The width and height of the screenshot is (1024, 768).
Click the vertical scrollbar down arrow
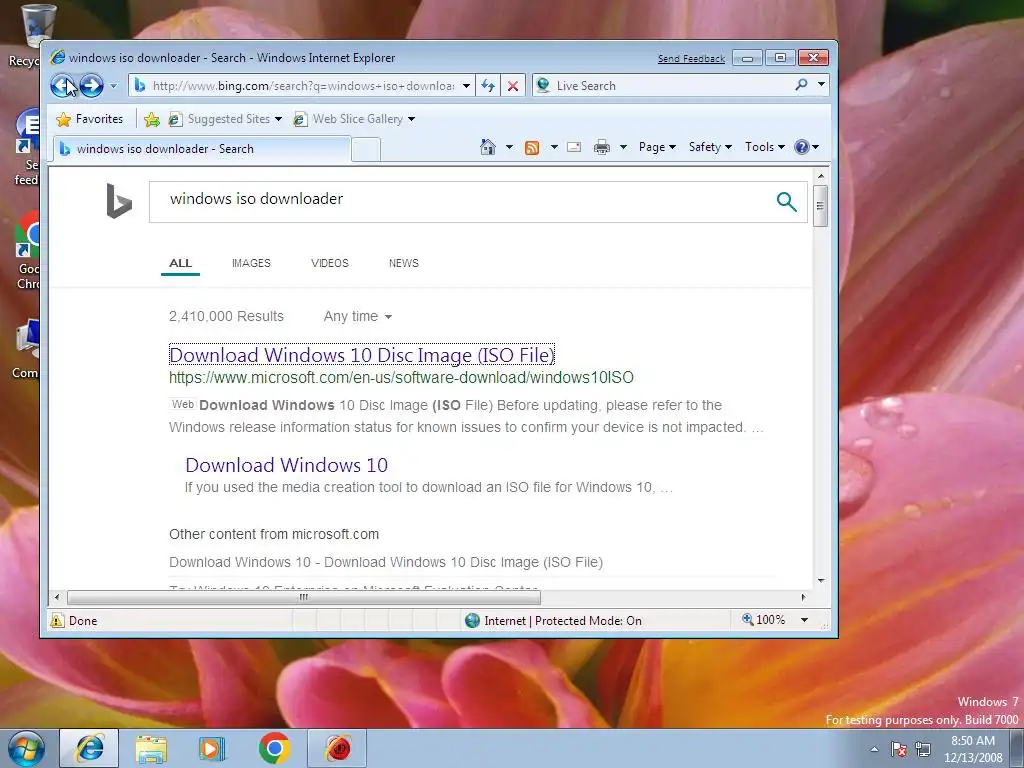pyautogui.click(x=821, y=580)
